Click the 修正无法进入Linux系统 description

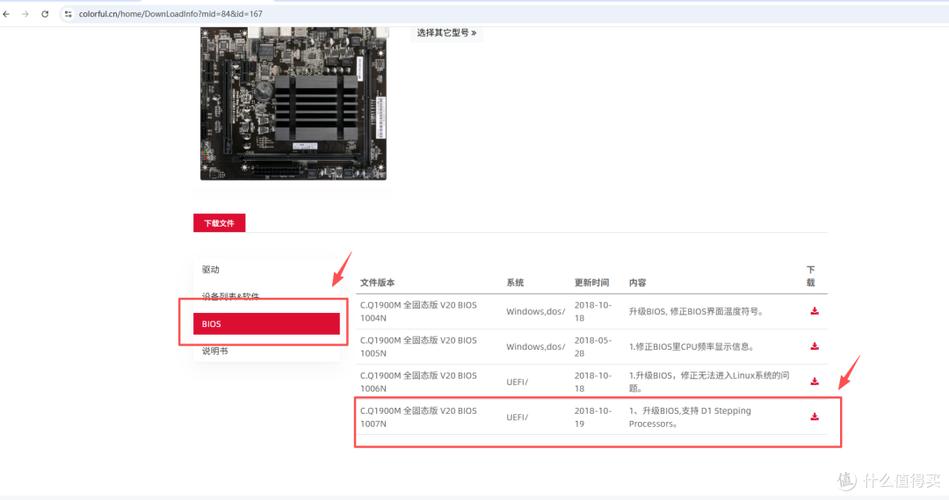click(x=709, y=381)
